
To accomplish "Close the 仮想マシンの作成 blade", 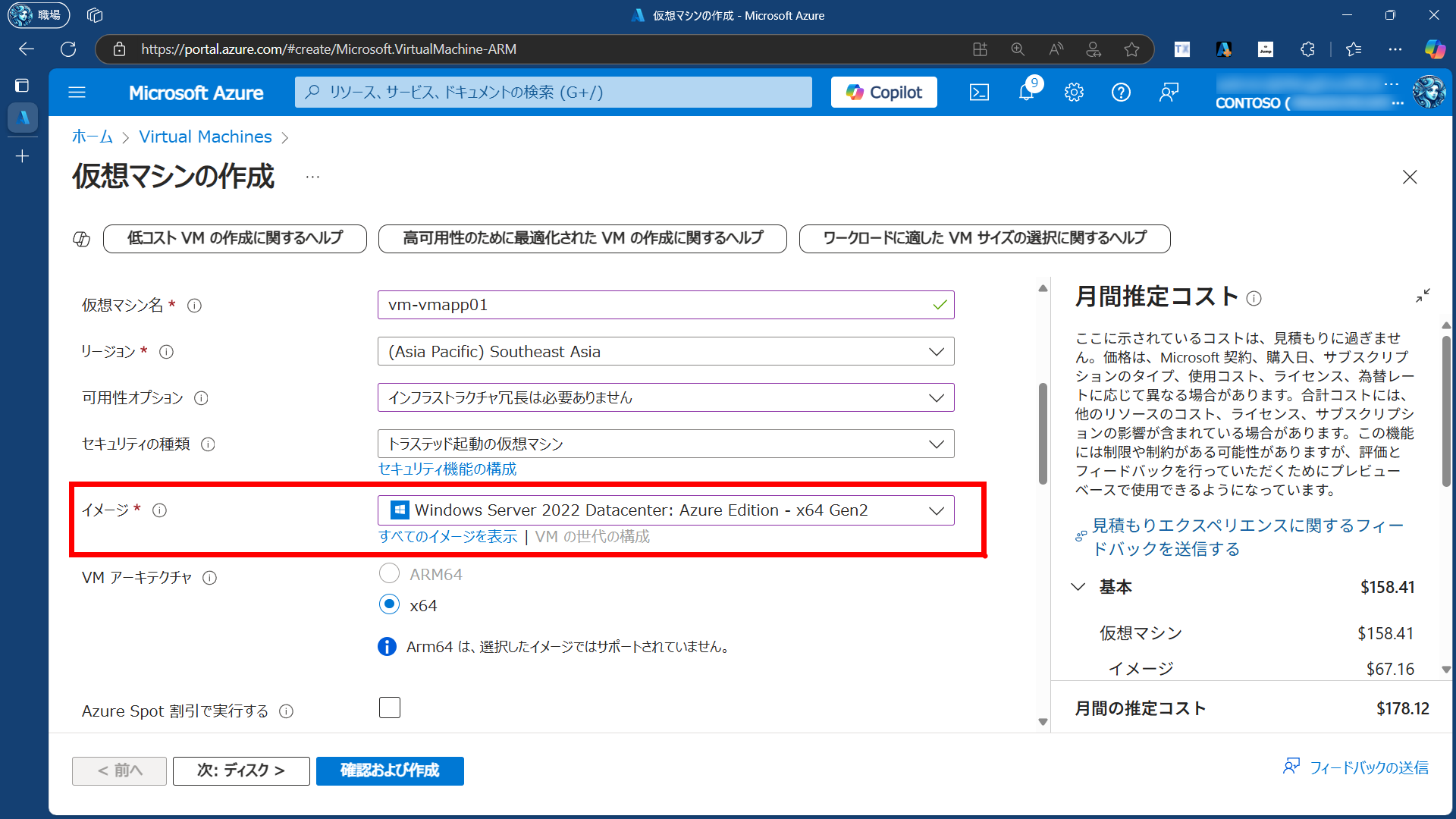I will [1410, 177].
